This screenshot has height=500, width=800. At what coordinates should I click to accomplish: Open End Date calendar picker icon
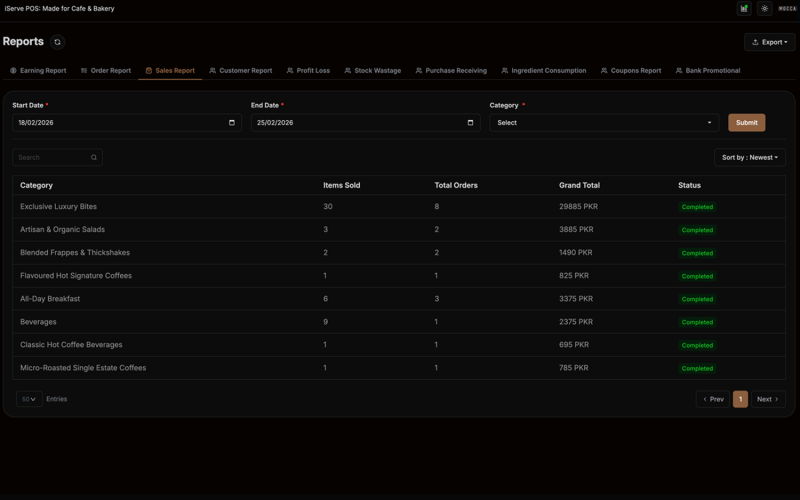click(x=470, y=123)
